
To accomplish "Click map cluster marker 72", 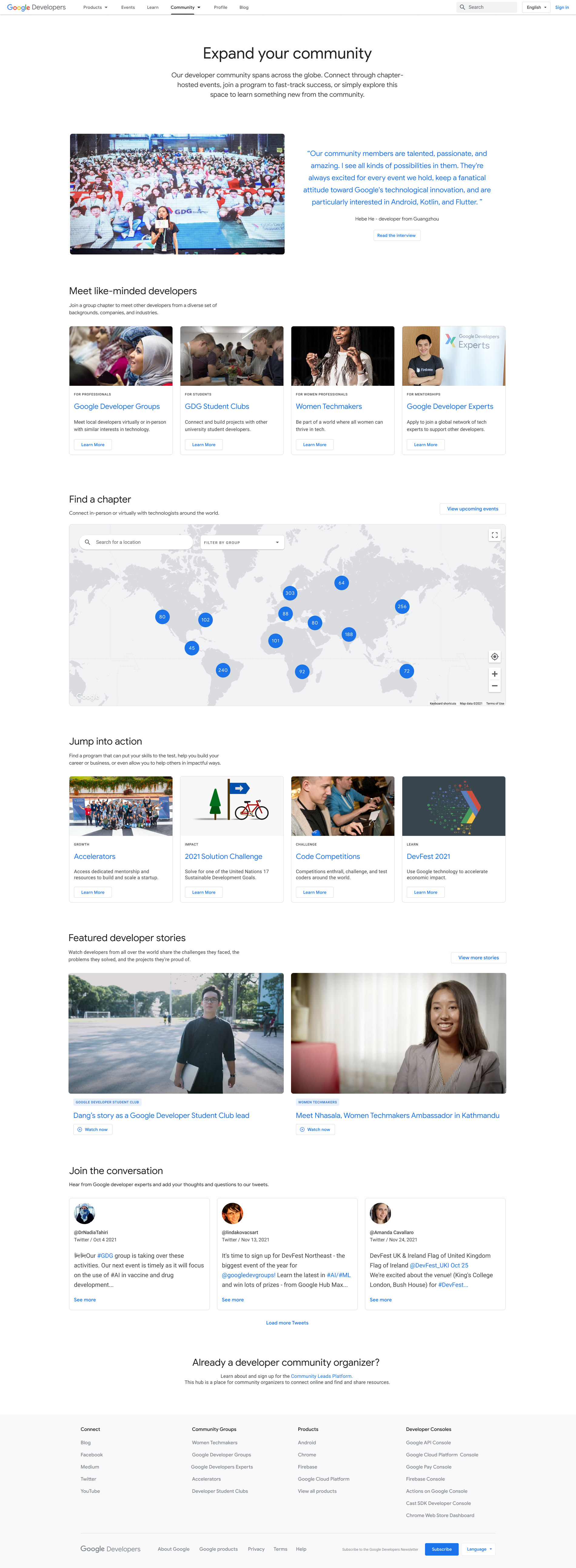I will tap(407, 671).
